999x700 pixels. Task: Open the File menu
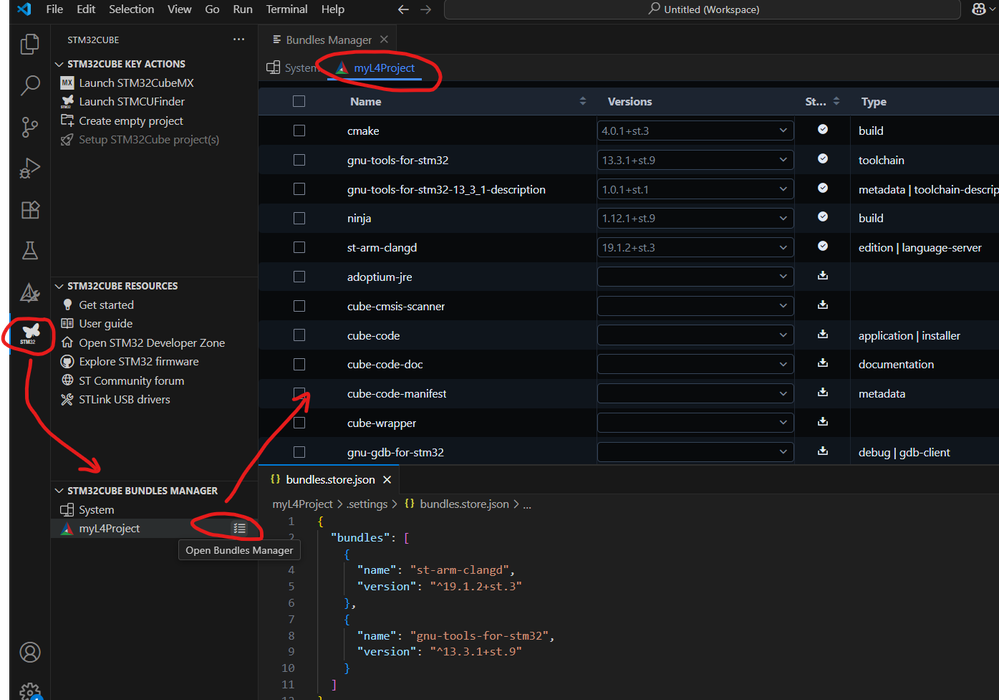point(55,10)
